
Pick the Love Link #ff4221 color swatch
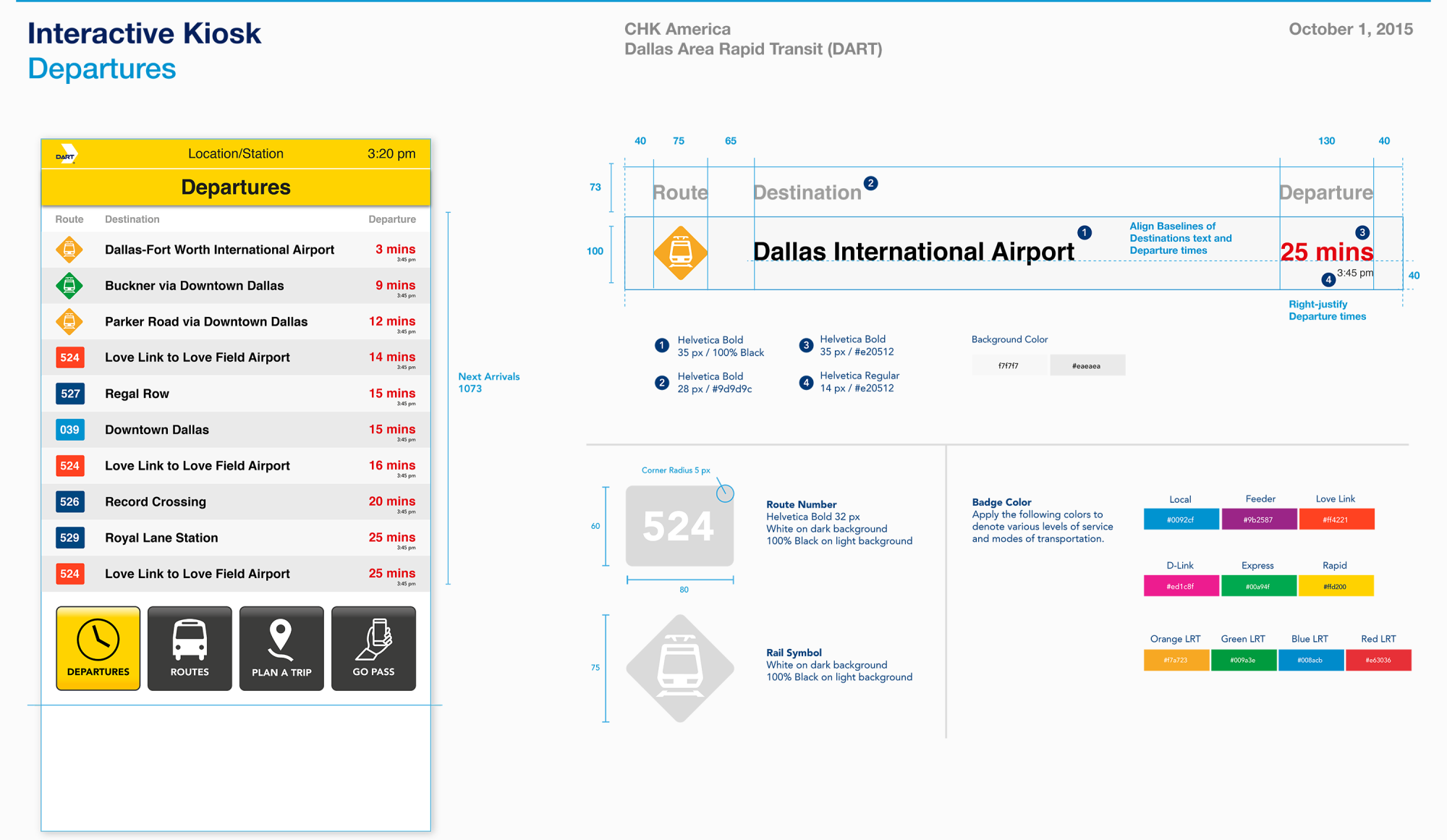(1336, 519)
